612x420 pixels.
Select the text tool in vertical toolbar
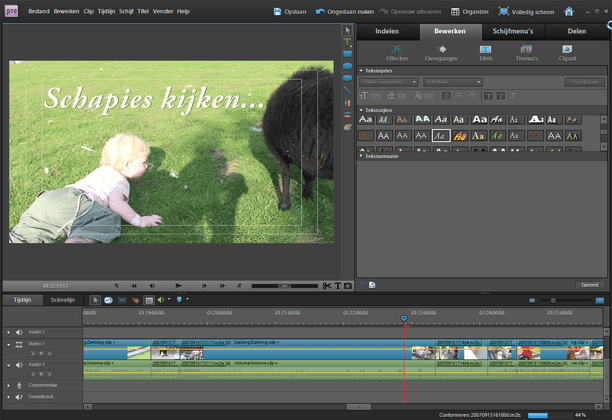coord(347,42)
